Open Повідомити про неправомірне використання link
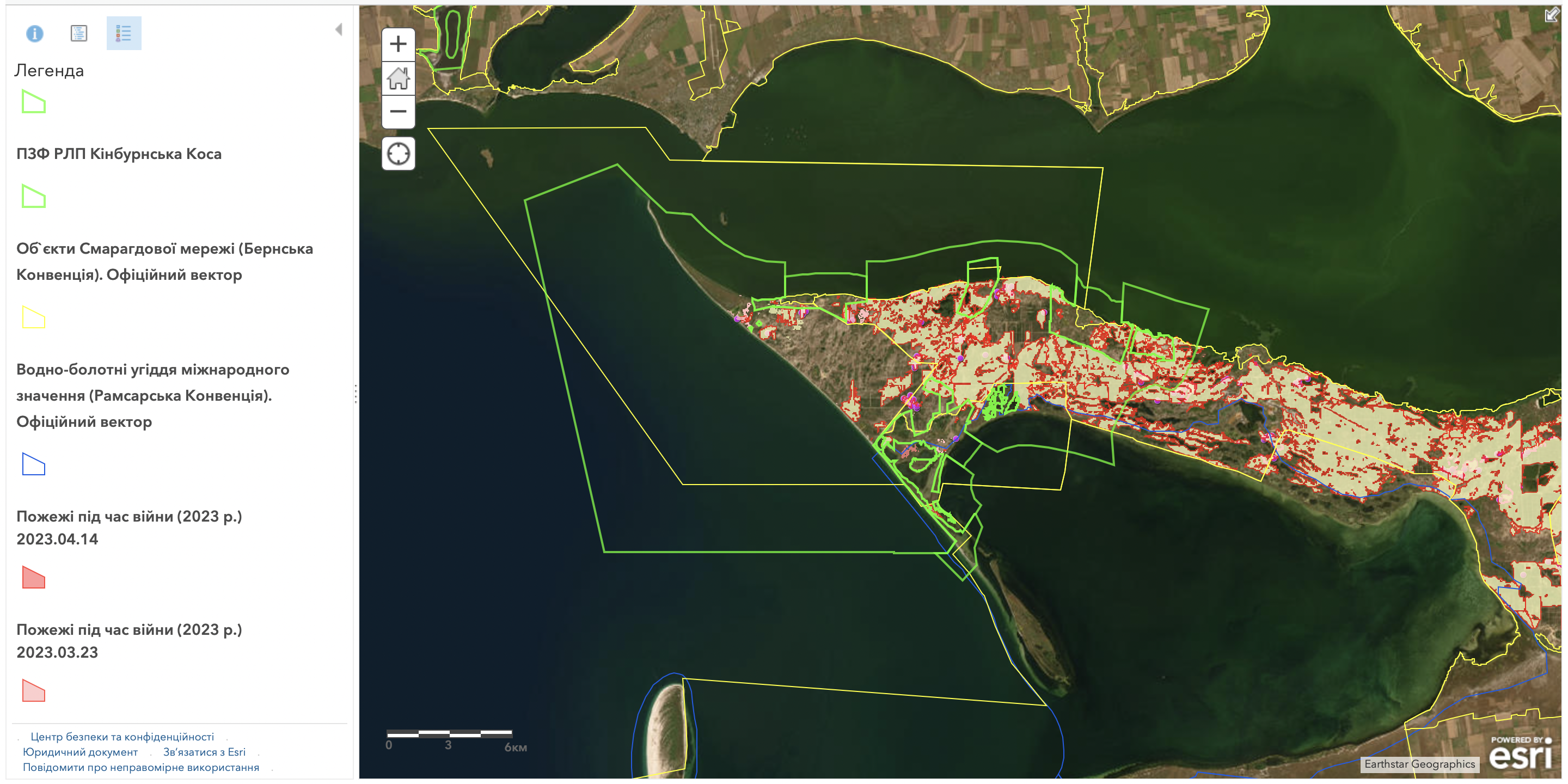 pos(140,767)
